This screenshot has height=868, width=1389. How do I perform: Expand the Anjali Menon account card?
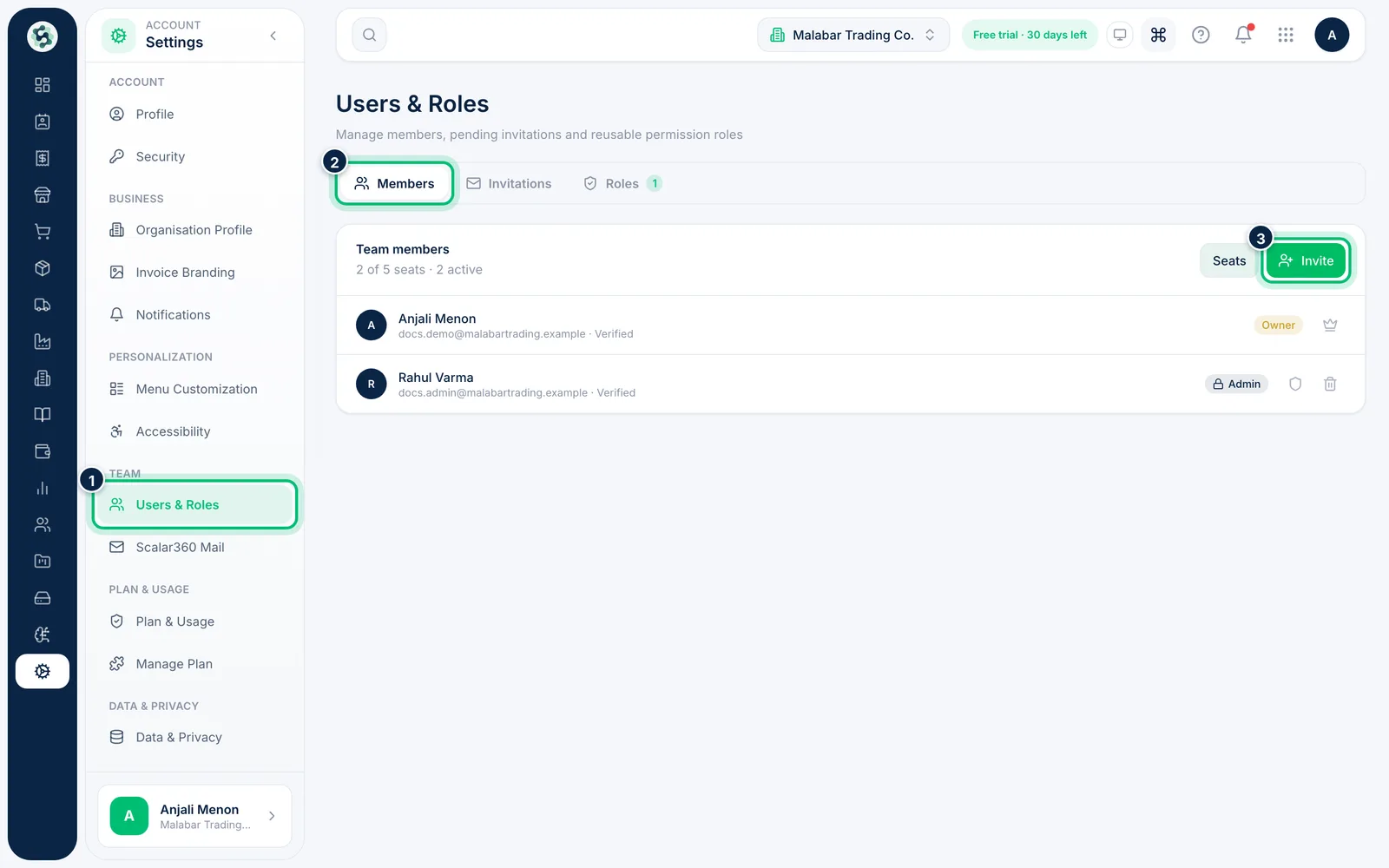(194, 816)
